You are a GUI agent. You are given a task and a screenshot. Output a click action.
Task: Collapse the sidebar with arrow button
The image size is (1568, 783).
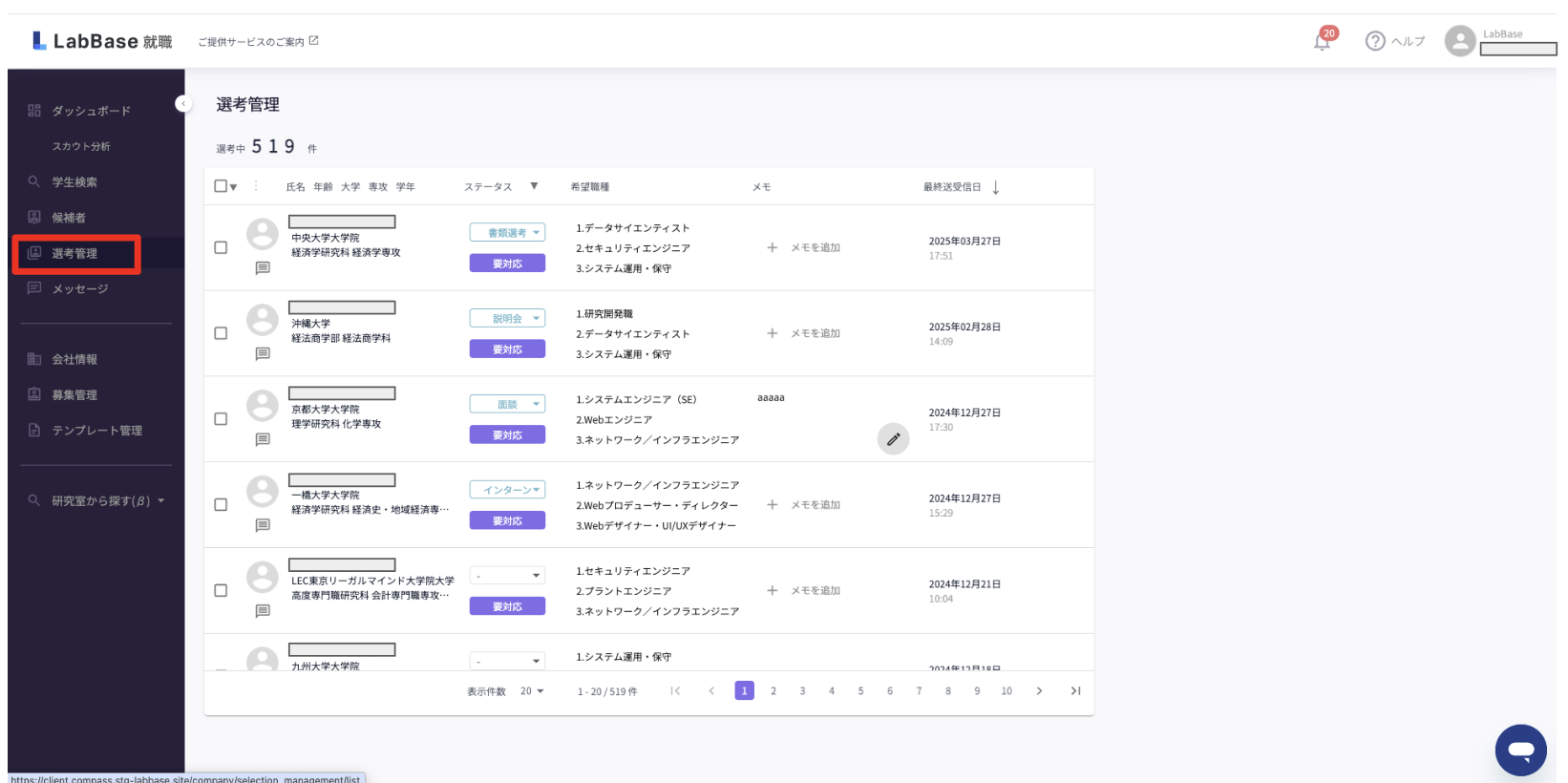click(x=182, y=103)
